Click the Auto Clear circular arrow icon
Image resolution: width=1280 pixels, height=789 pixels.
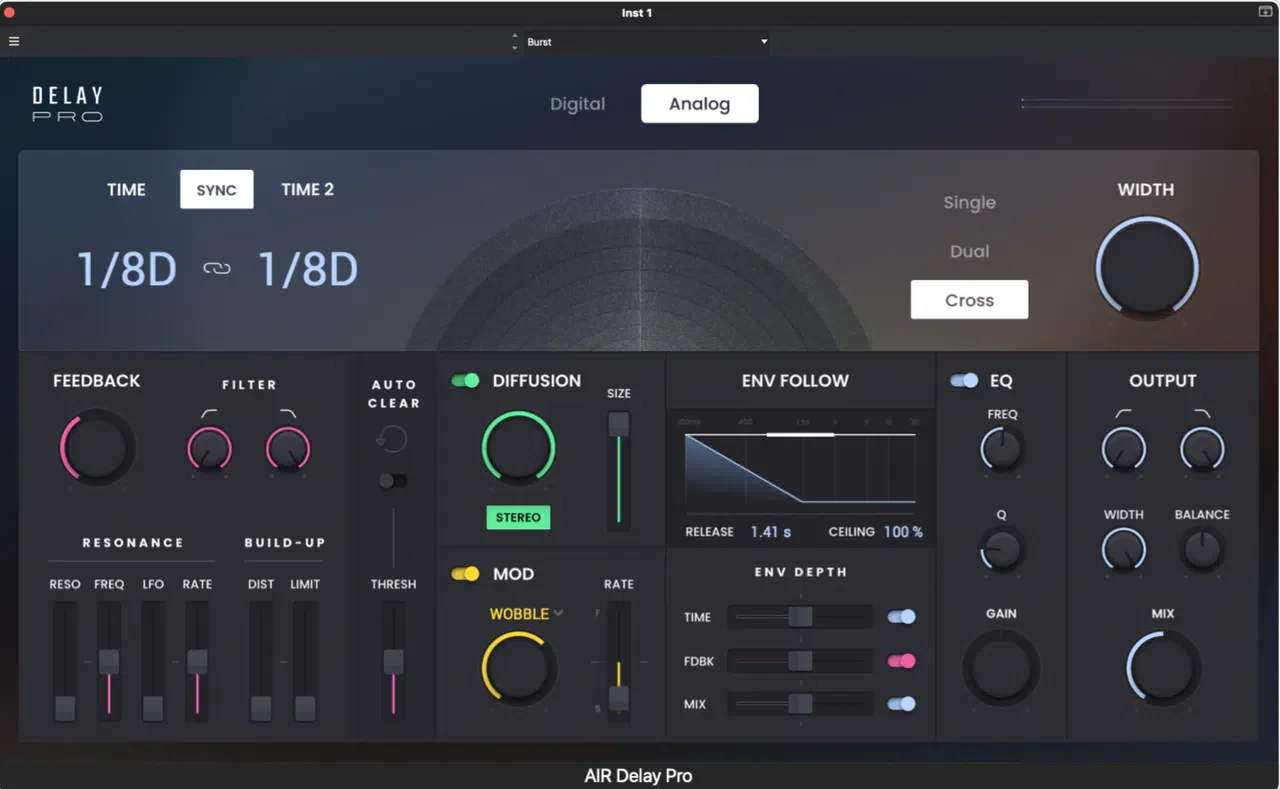pos(392,438)
